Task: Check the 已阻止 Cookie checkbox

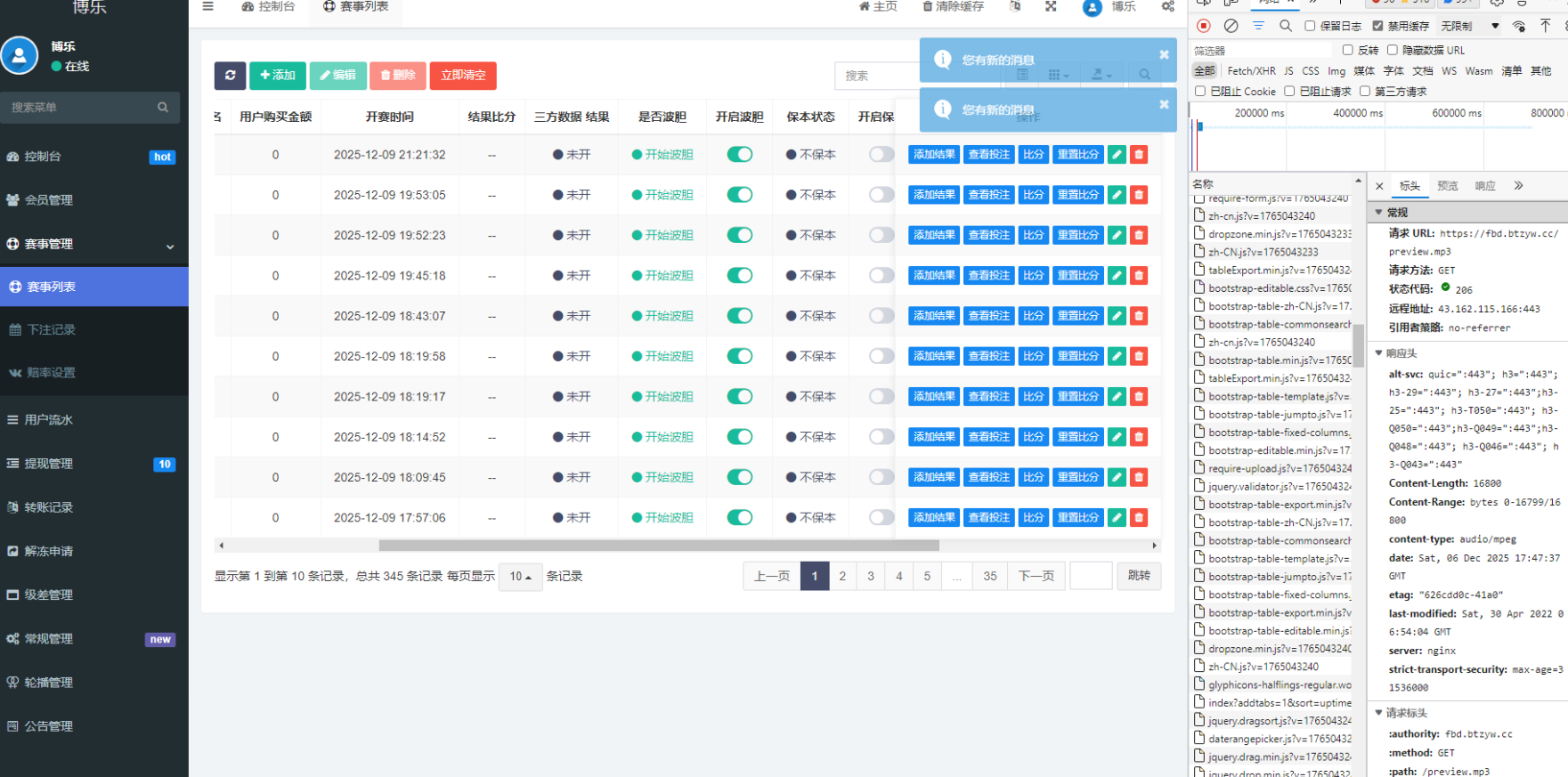Action: pos(1200,91)
